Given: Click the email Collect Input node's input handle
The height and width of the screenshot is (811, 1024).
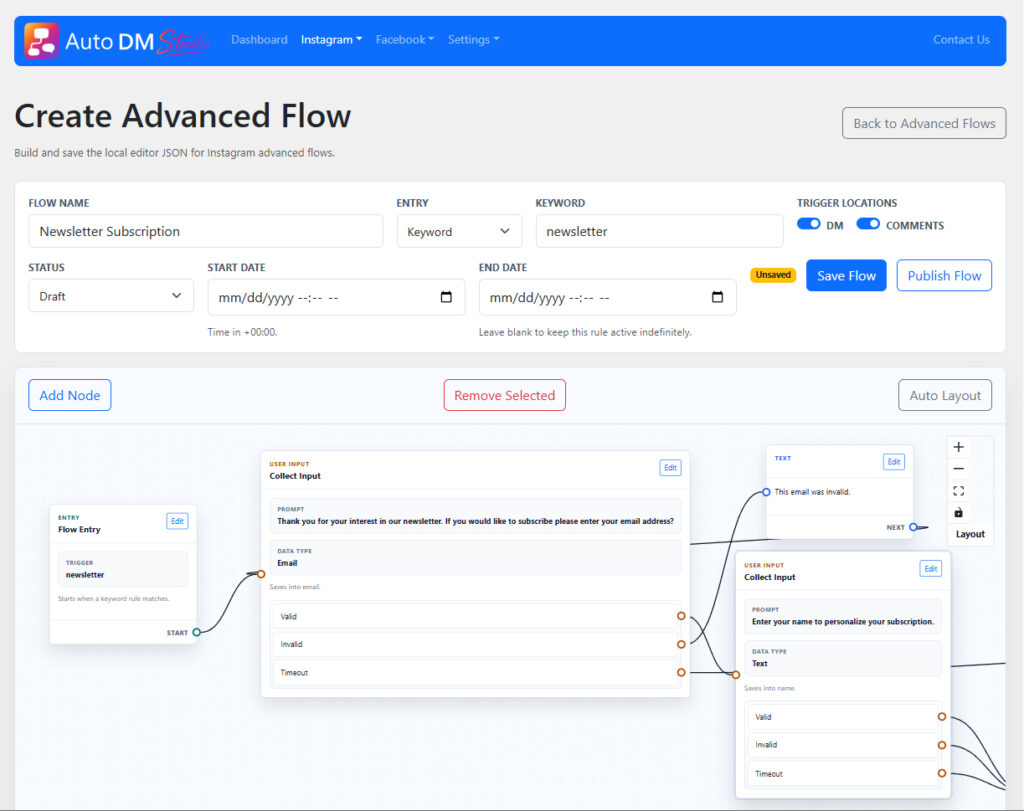Looking at the screenshot, I should tap(261, 574).
